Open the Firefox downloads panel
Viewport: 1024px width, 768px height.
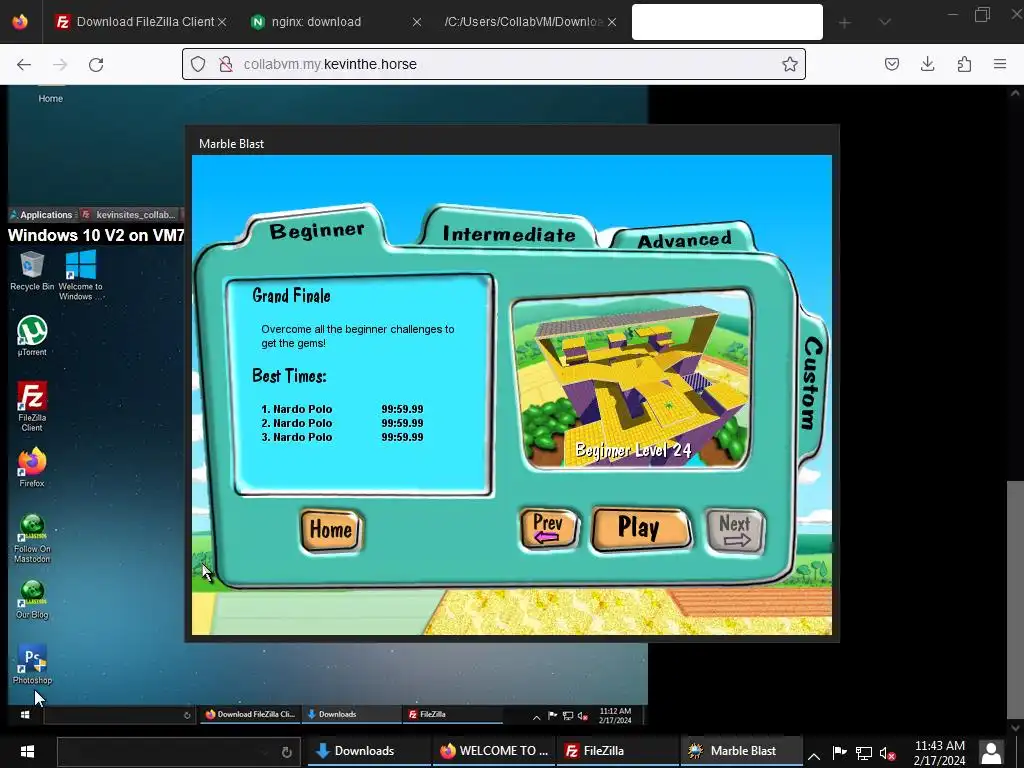tap(927, 64)
